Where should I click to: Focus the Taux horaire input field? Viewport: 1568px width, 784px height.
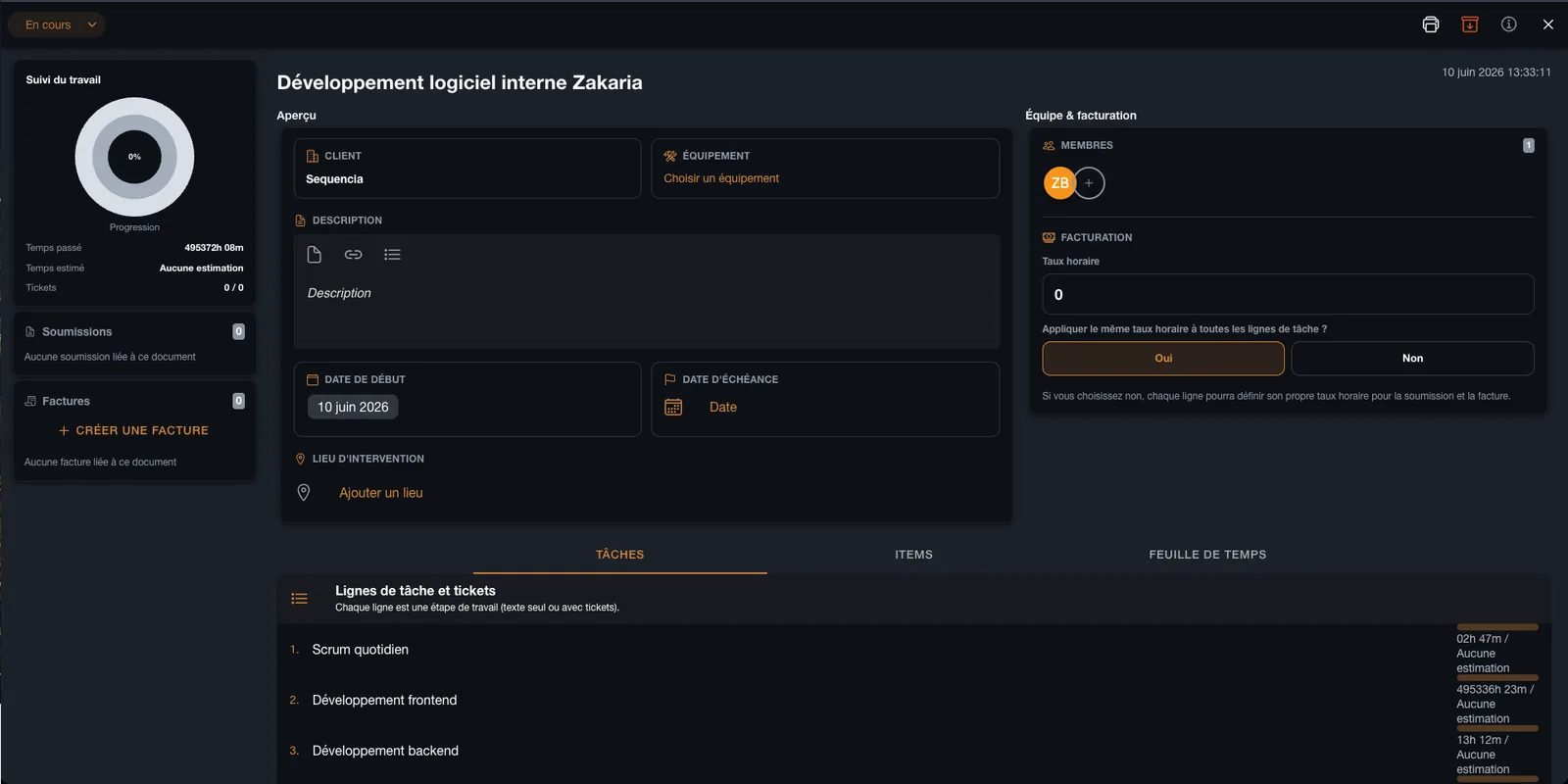click(x=1288, y=295)
